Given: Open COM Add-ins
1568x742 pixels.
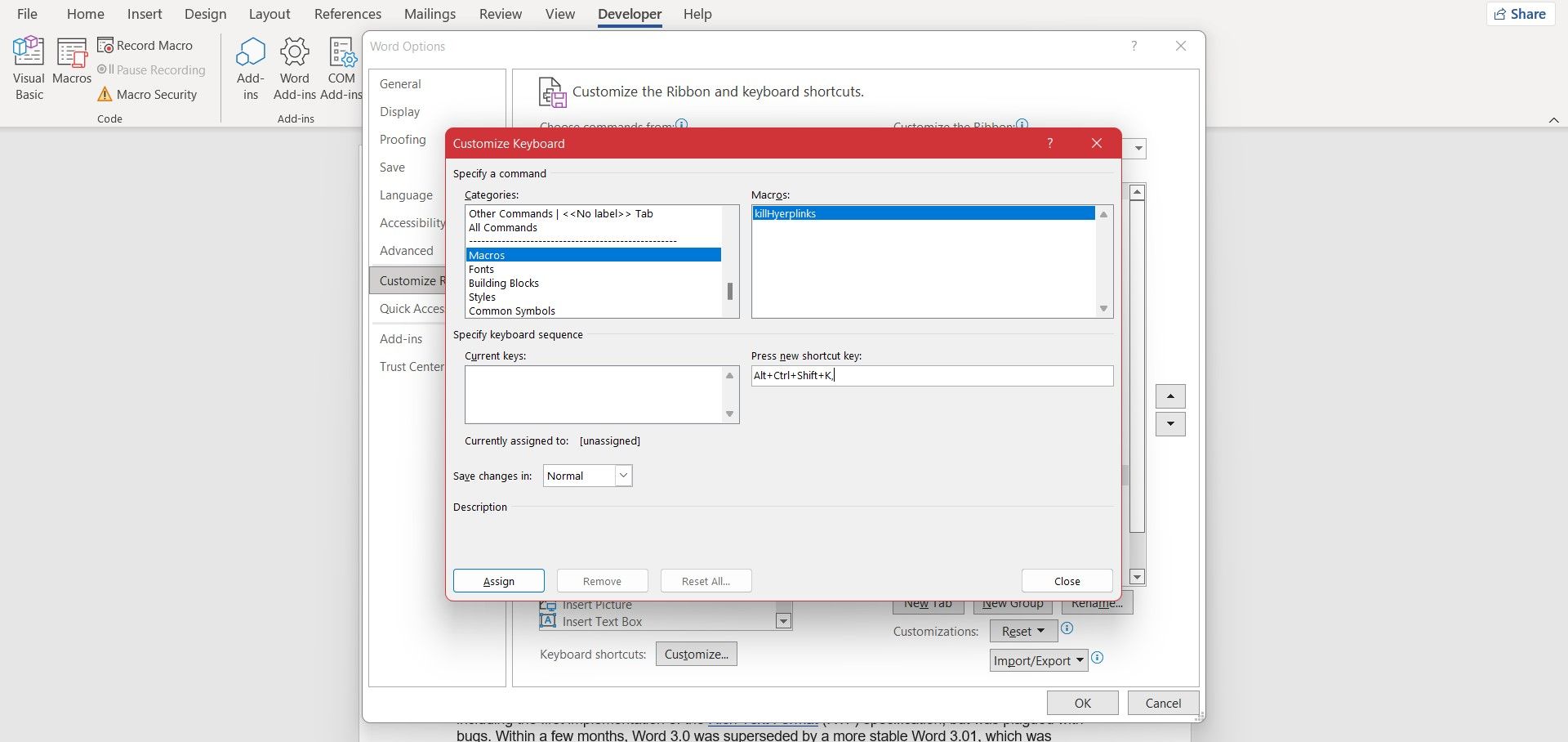Looking at the screenshot, I should (341, 69).
